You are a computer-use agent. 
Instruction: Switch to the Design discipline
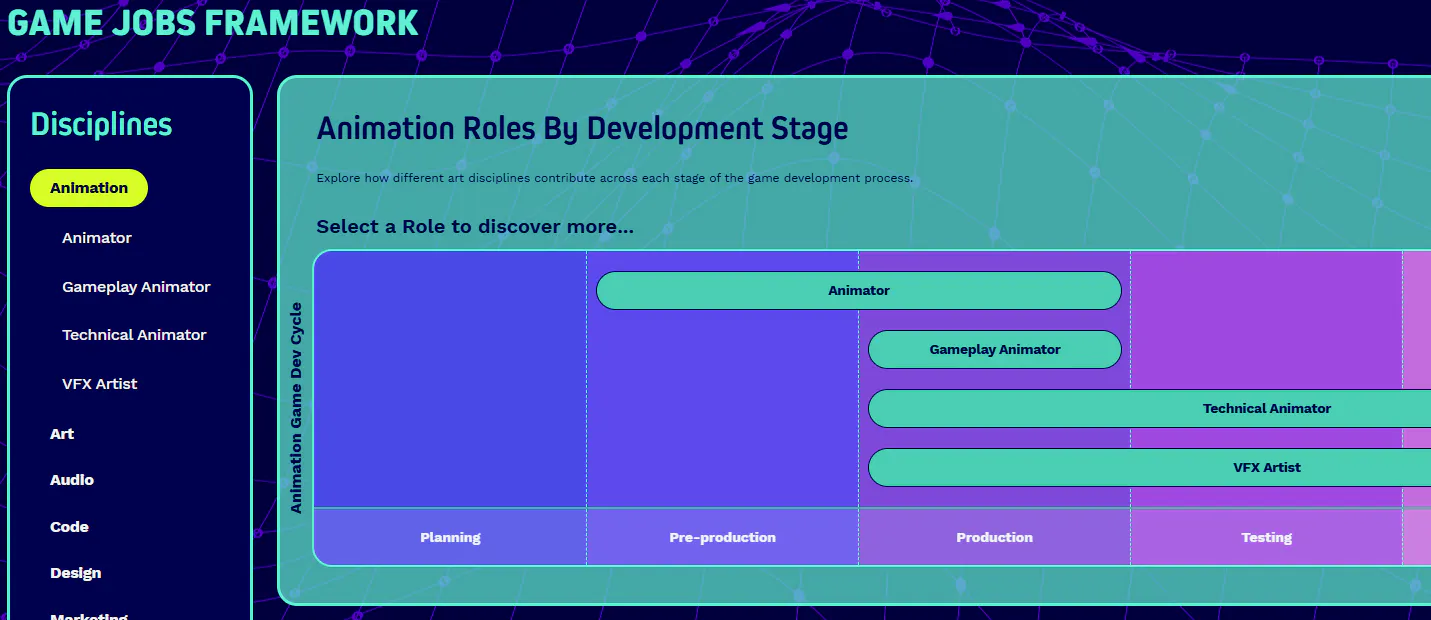coord(76,573)
